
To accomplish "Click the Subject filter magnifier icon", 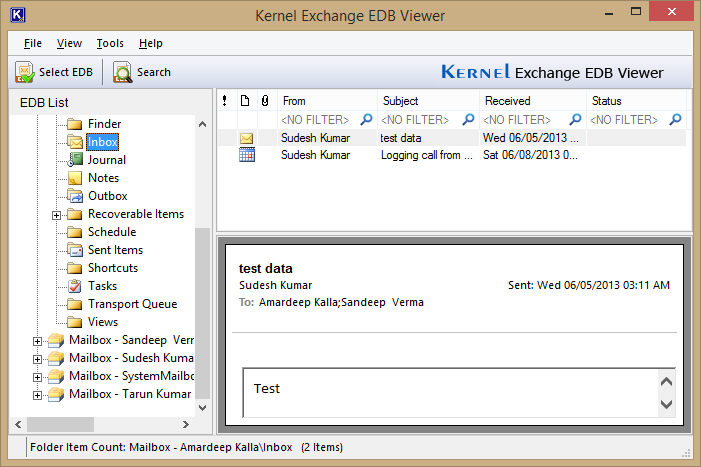I will (x=468, y=120).
